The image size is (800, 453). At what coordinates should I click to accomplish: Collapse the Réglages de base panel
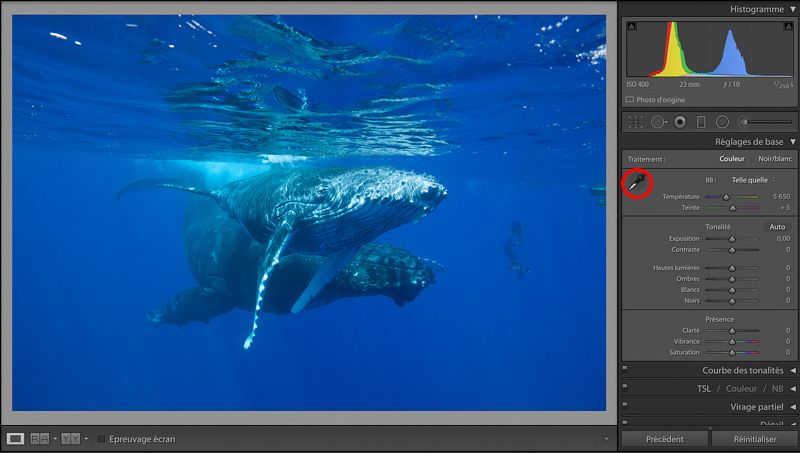pos(793,141)
